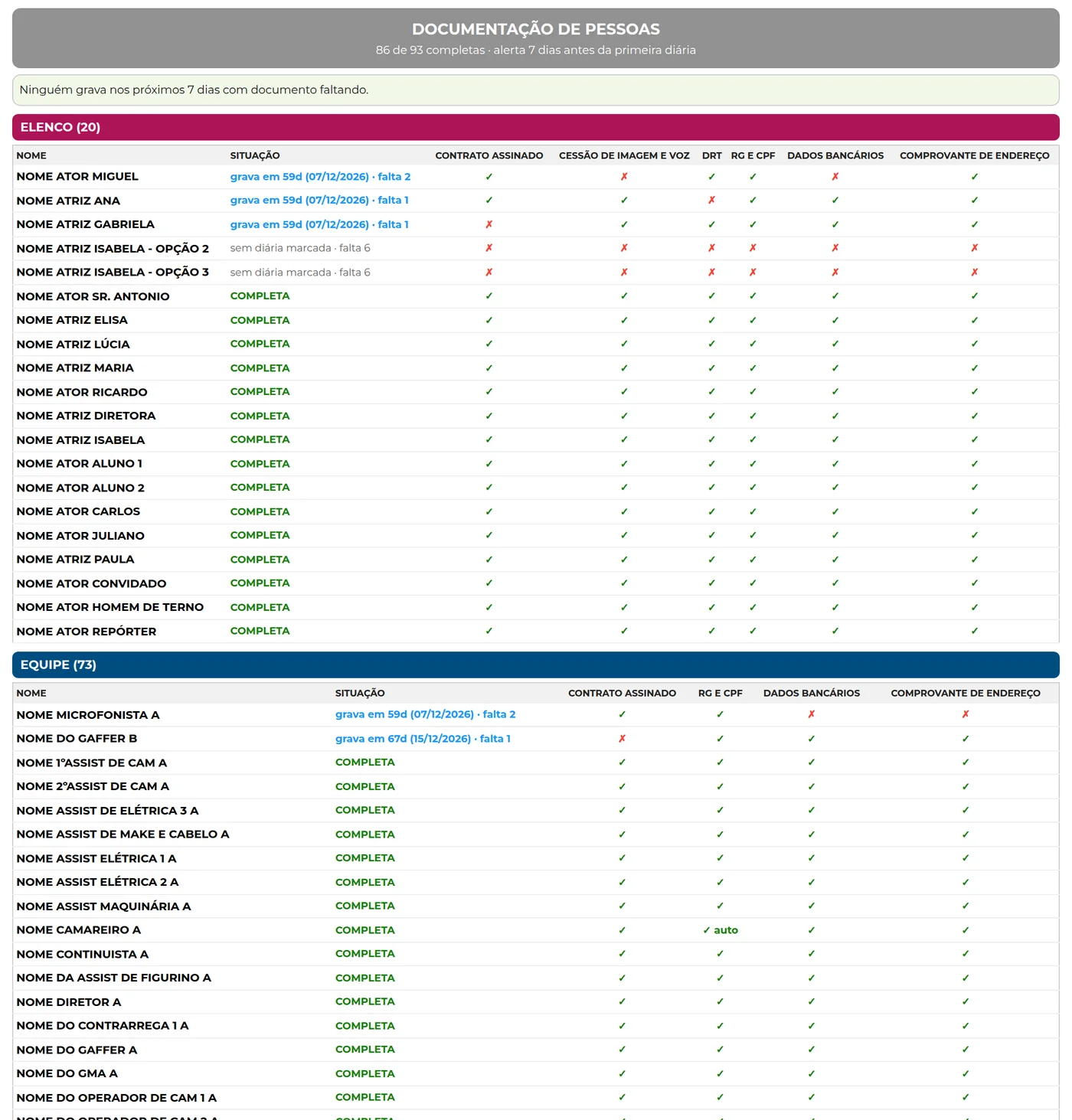The width and height of the screenshot is (1072, 1120).
Task: Click Ator Ricardo's green check under Dados Bancários
Action: [x=835, y=392]
